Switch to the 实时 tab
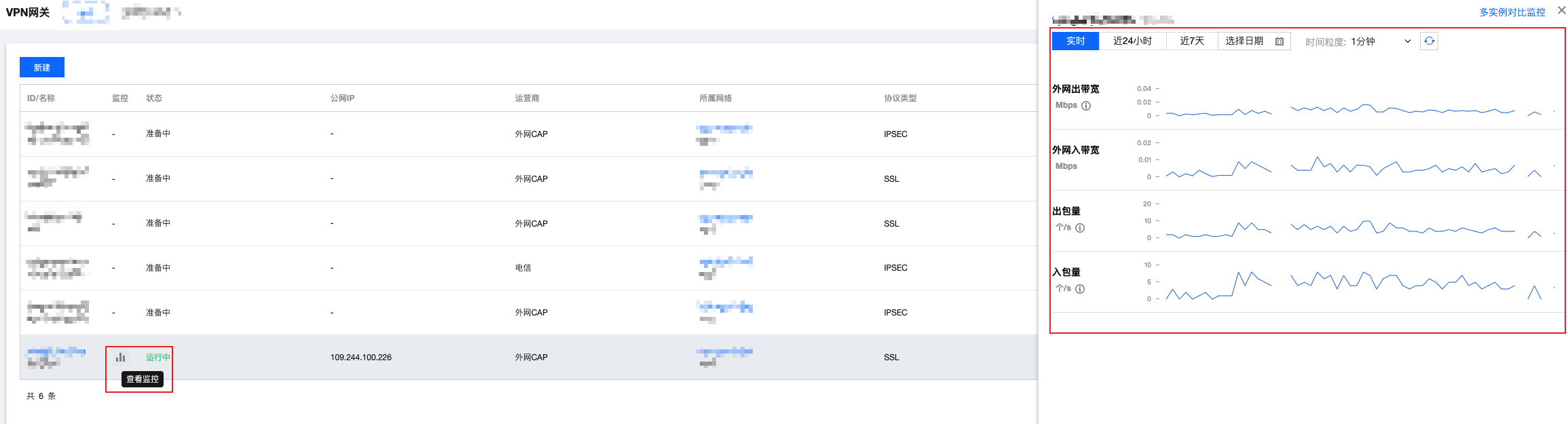Viewport: 1568px width, 424px height. tap(1075, 41)
